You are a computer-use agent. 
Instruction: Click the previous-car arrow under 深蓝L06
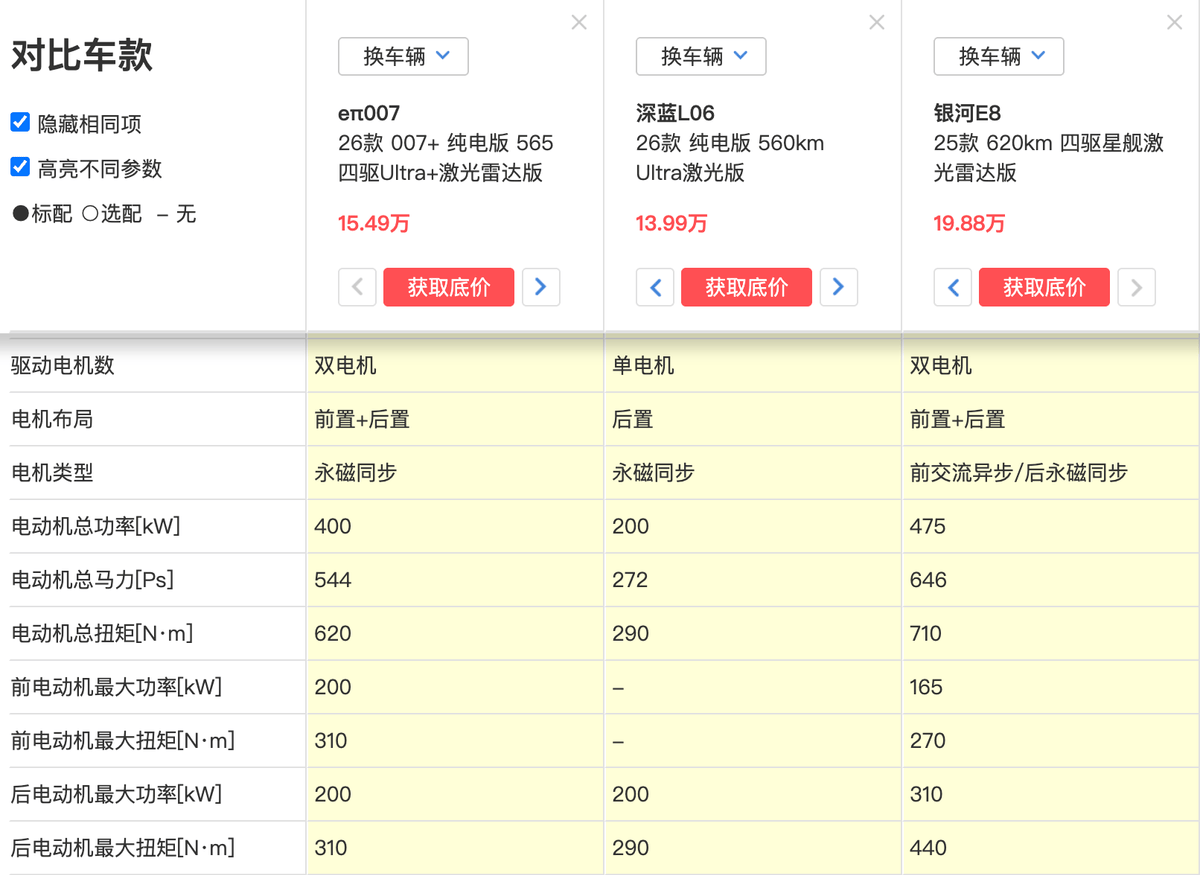(x=655, y=287)
